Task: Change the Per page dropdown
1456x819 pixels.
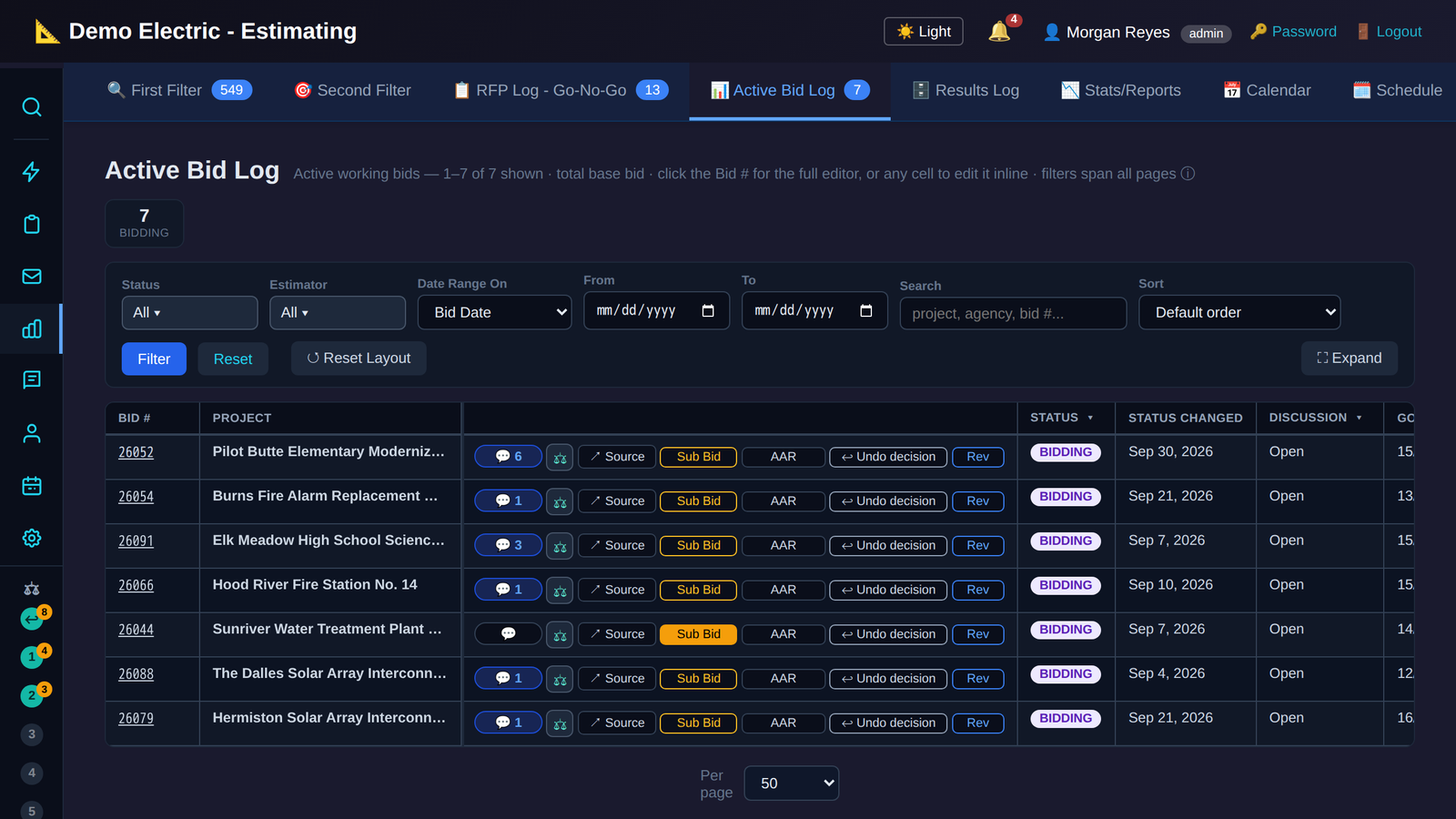Action: [x=792, y=784]
